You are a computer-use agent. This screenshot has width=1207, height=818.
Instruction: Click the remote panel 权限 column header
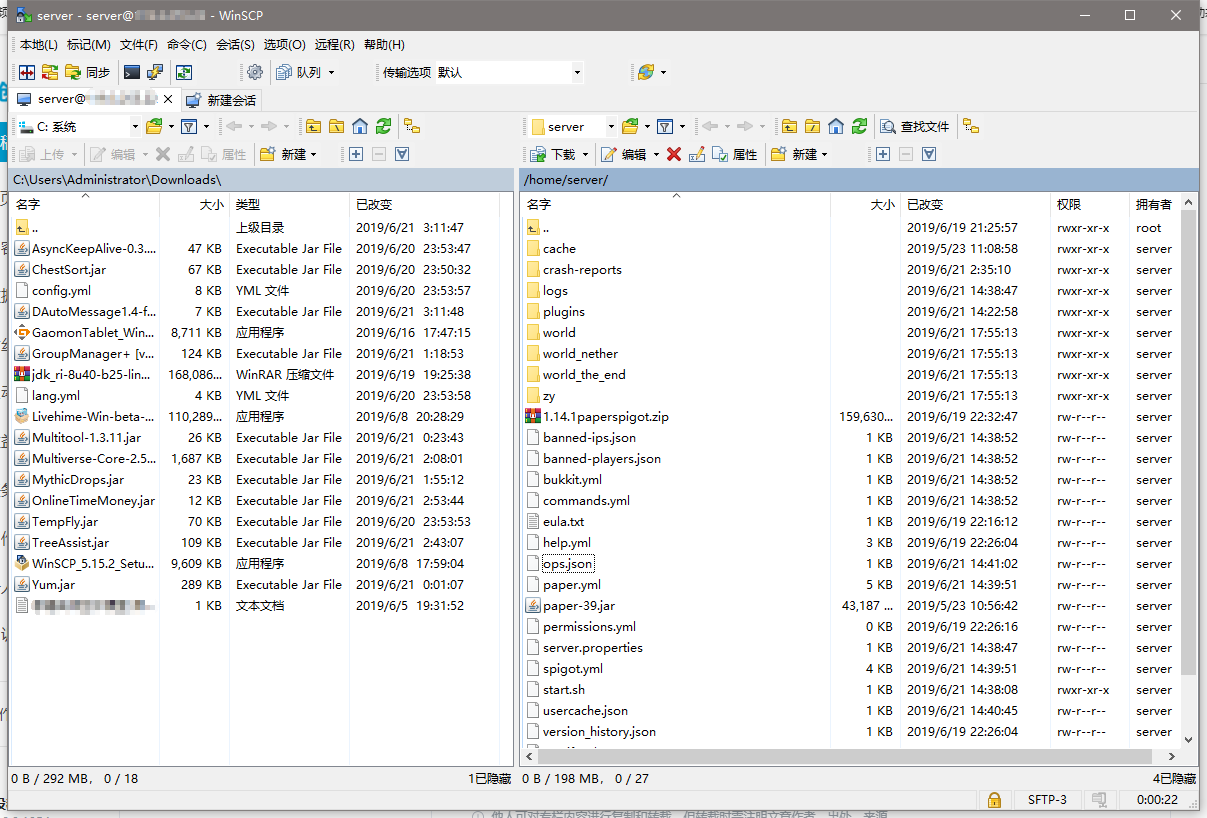1089,204
